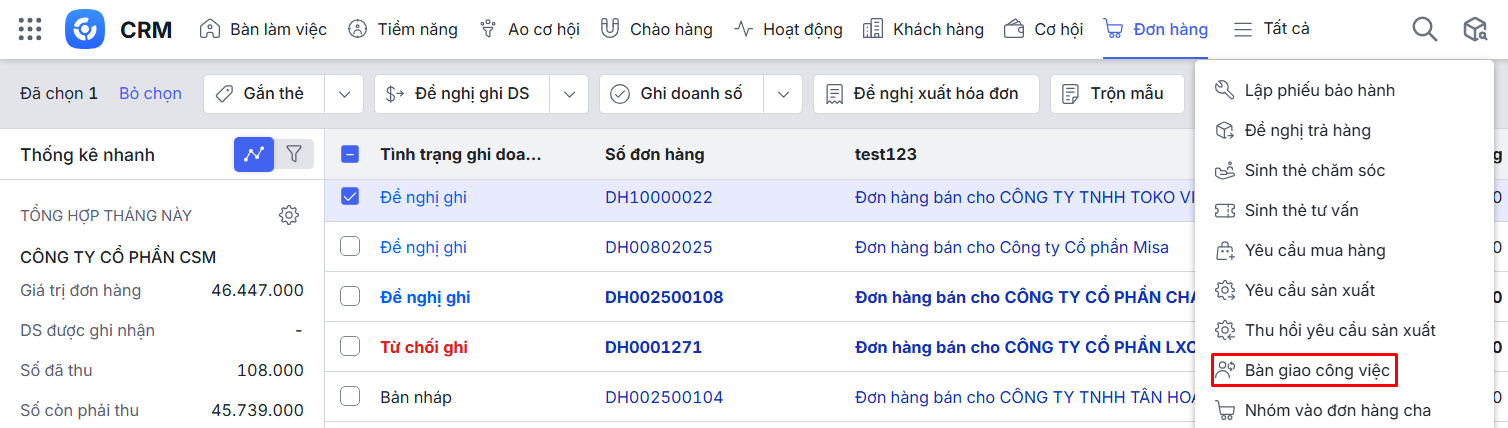Expand the Đề nghị ghi DS dropdown arrow
The image size is (1508, 428).
[x=569, y=94]
